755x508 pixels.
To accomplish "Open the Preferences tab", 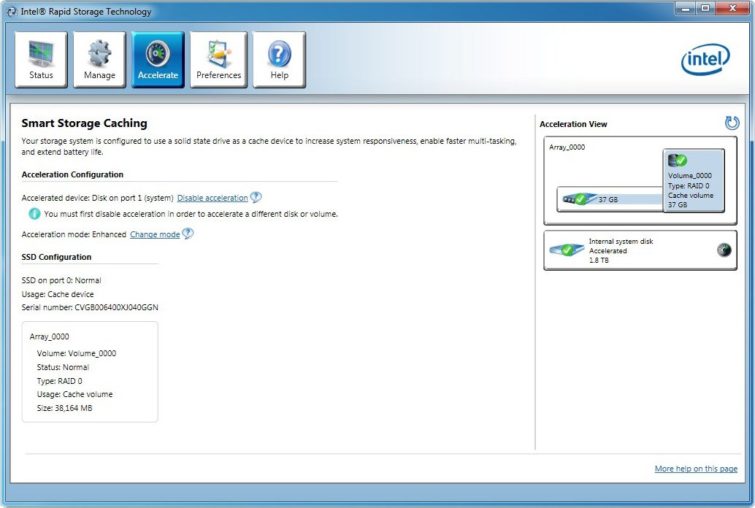I will 219,60.
